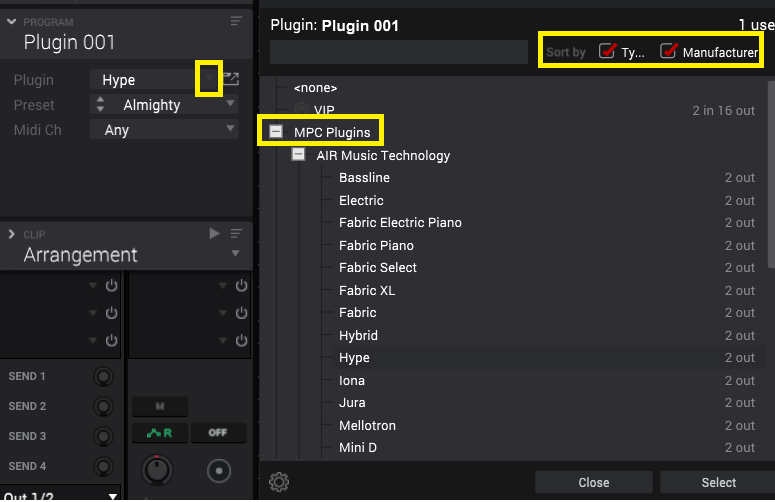Collapse the AIR Music Technology group
This screenshot has height=502, width=775.
[298, 154]
